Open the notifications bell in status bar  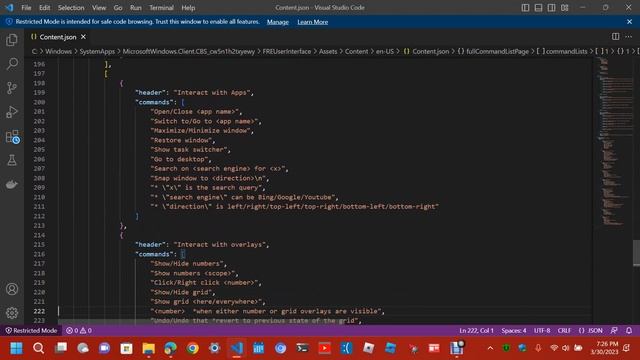[x=629, y=330]
